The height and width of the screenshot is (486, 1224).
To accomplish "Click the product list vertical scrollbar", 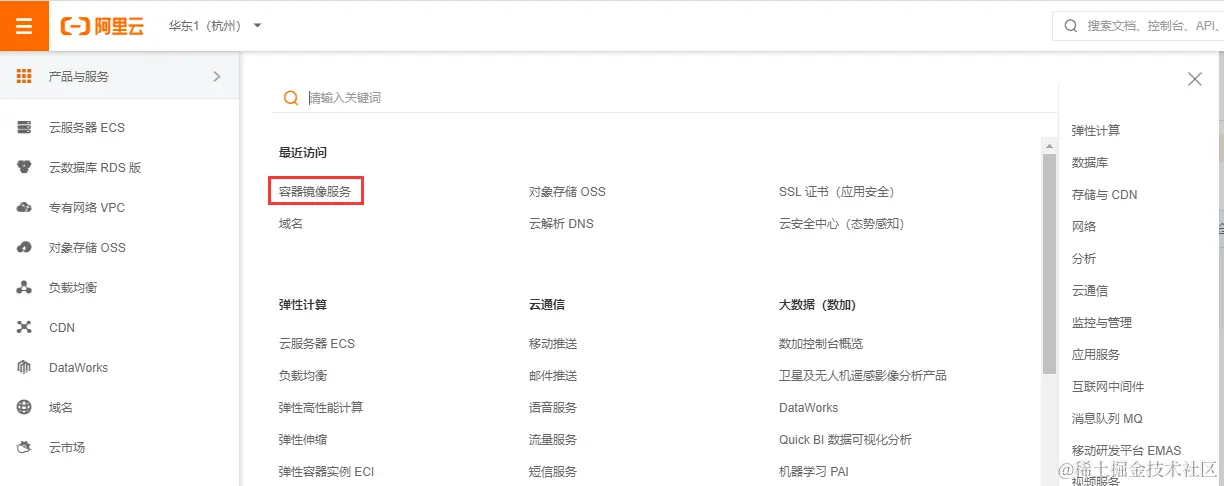I will pyautogui.click(x=1049, y=263).
